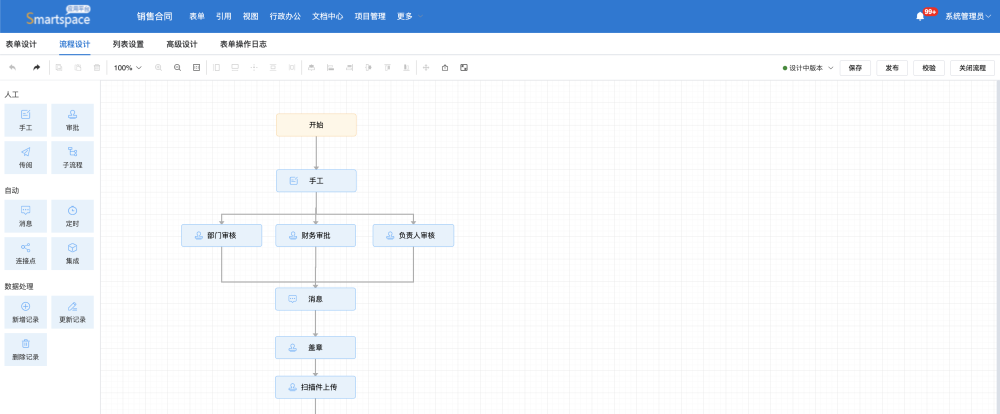Select the 连接点 connection point tool
This screenshot has width=1000, height=414.
(x=25, y=253)
